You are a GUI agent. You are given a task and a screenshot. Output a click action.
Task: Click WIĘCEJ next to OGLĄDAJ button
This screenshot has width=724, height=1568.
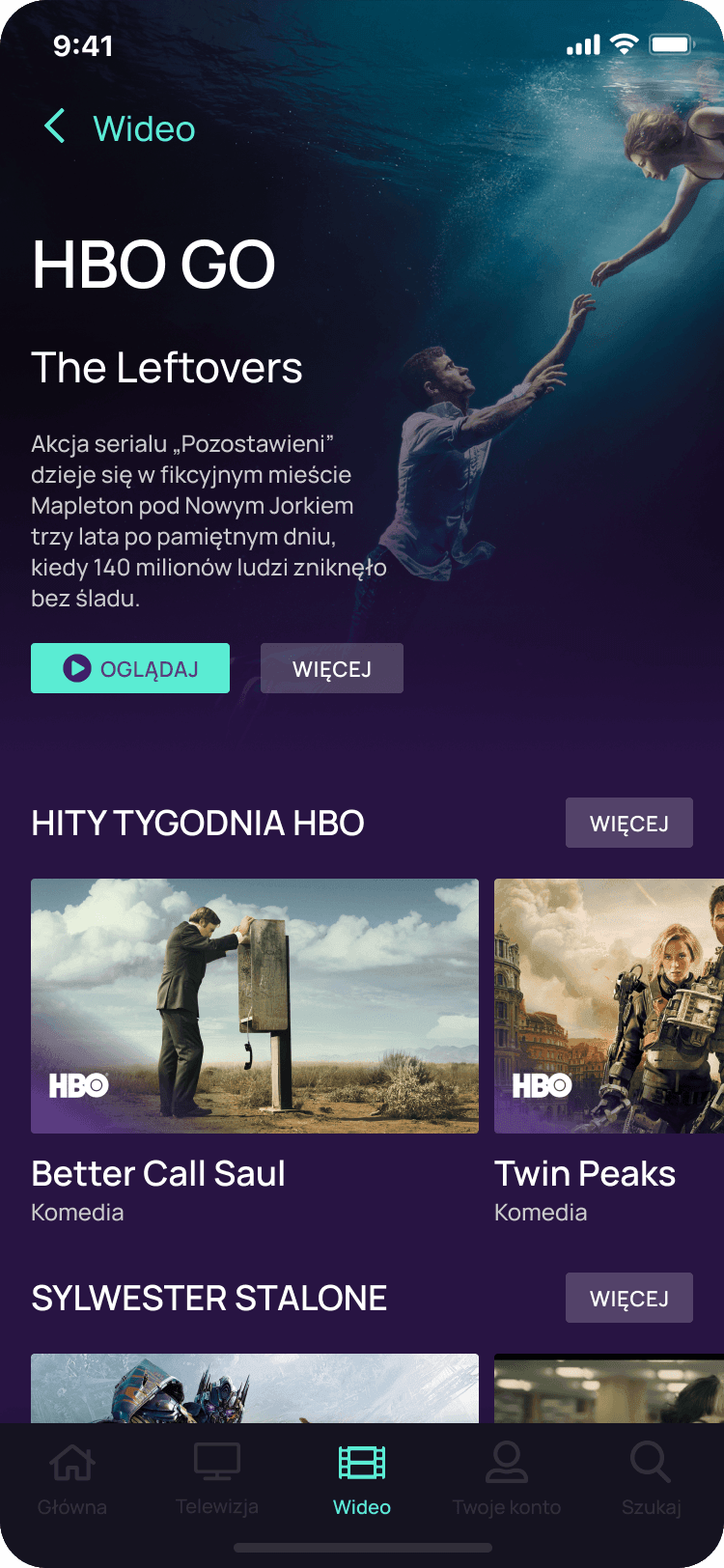click(332, 668)
